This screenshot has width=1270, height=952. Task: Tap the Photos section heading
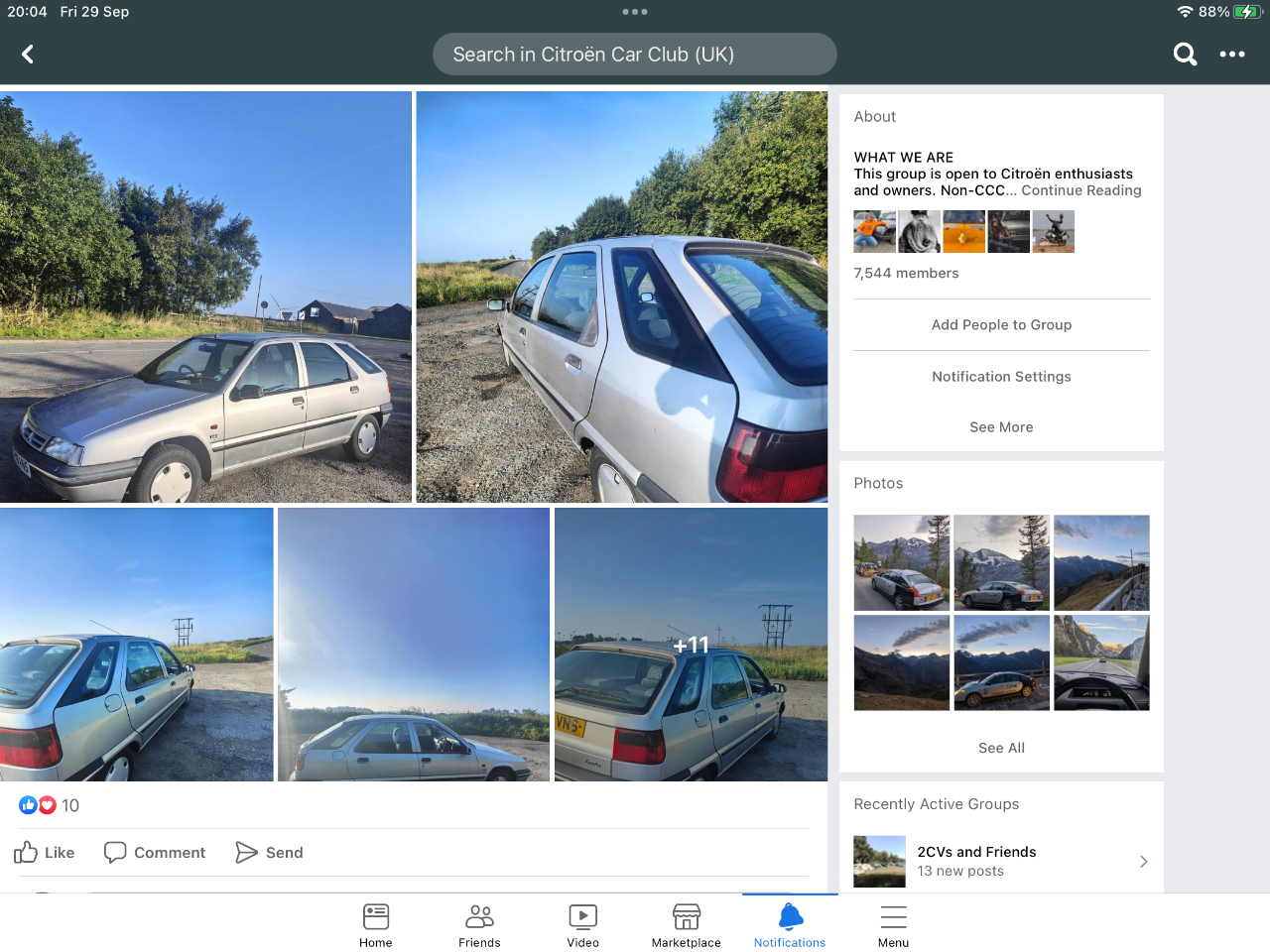[x=879, y=483]
